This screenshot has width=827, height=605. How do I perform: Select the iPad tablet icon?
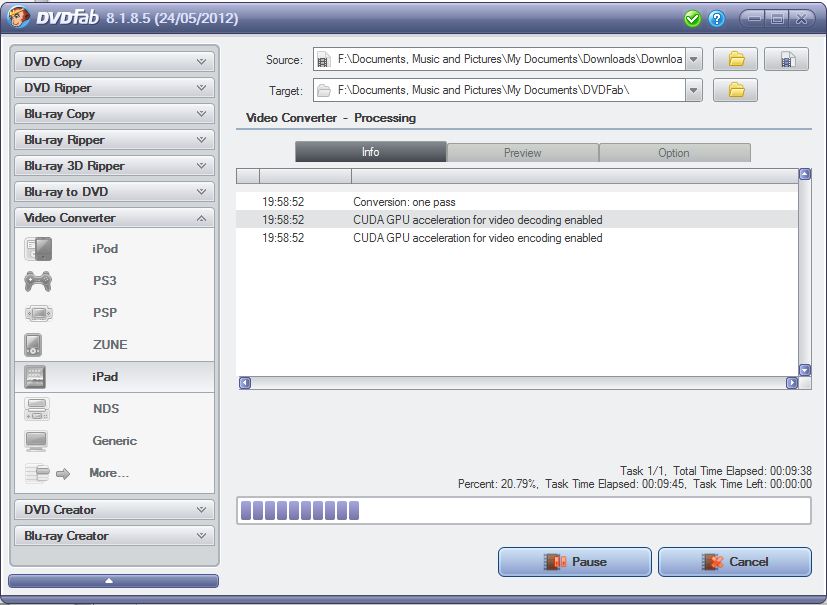point(35,377)
